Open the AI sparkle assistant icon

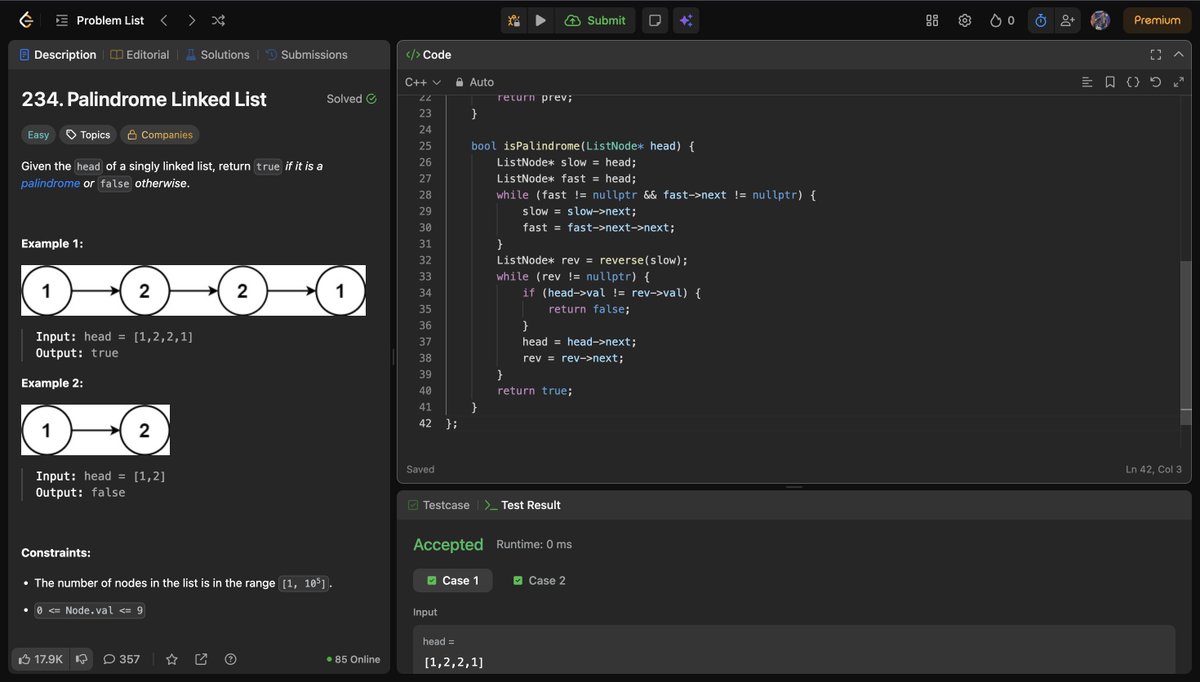[685, 20]
